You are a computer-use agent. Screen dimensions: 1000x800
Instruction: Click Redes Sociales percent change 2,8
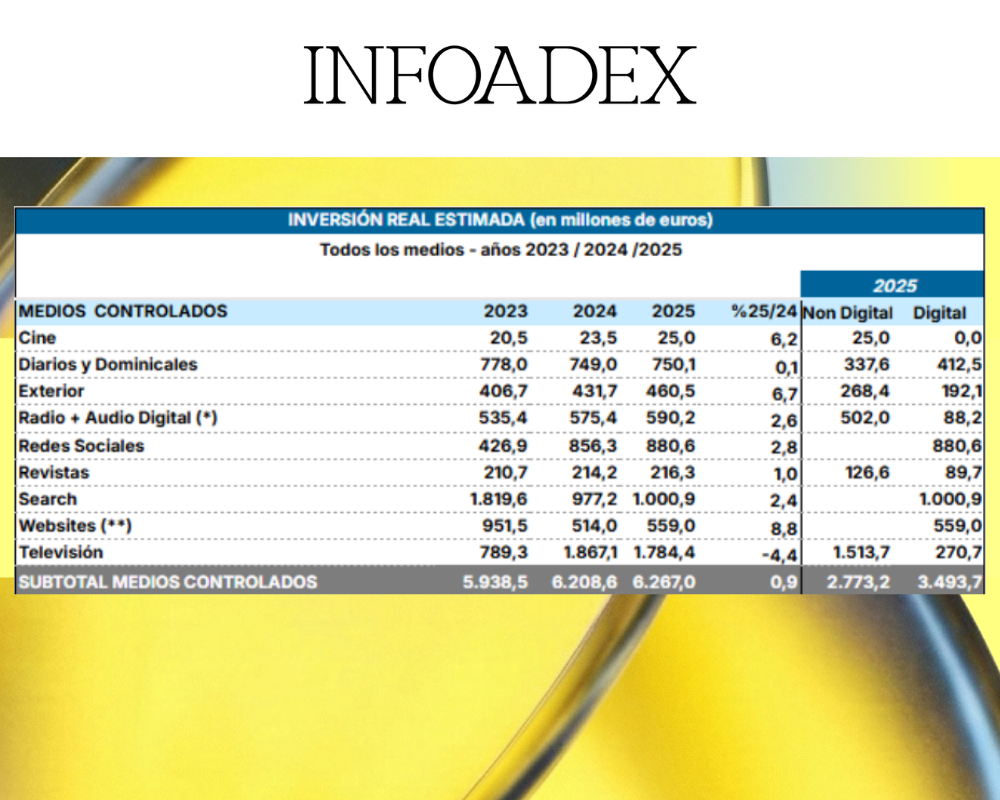click(x=784, y=447)
